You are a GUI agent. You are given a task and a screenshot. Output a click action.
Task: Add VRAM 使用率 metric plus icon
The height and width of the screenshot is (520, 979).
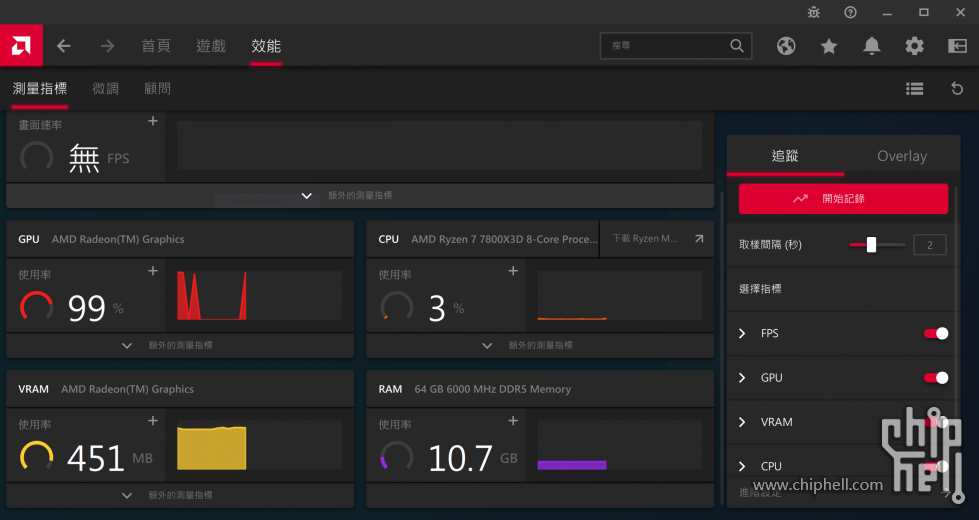click(x=153, y=421)
